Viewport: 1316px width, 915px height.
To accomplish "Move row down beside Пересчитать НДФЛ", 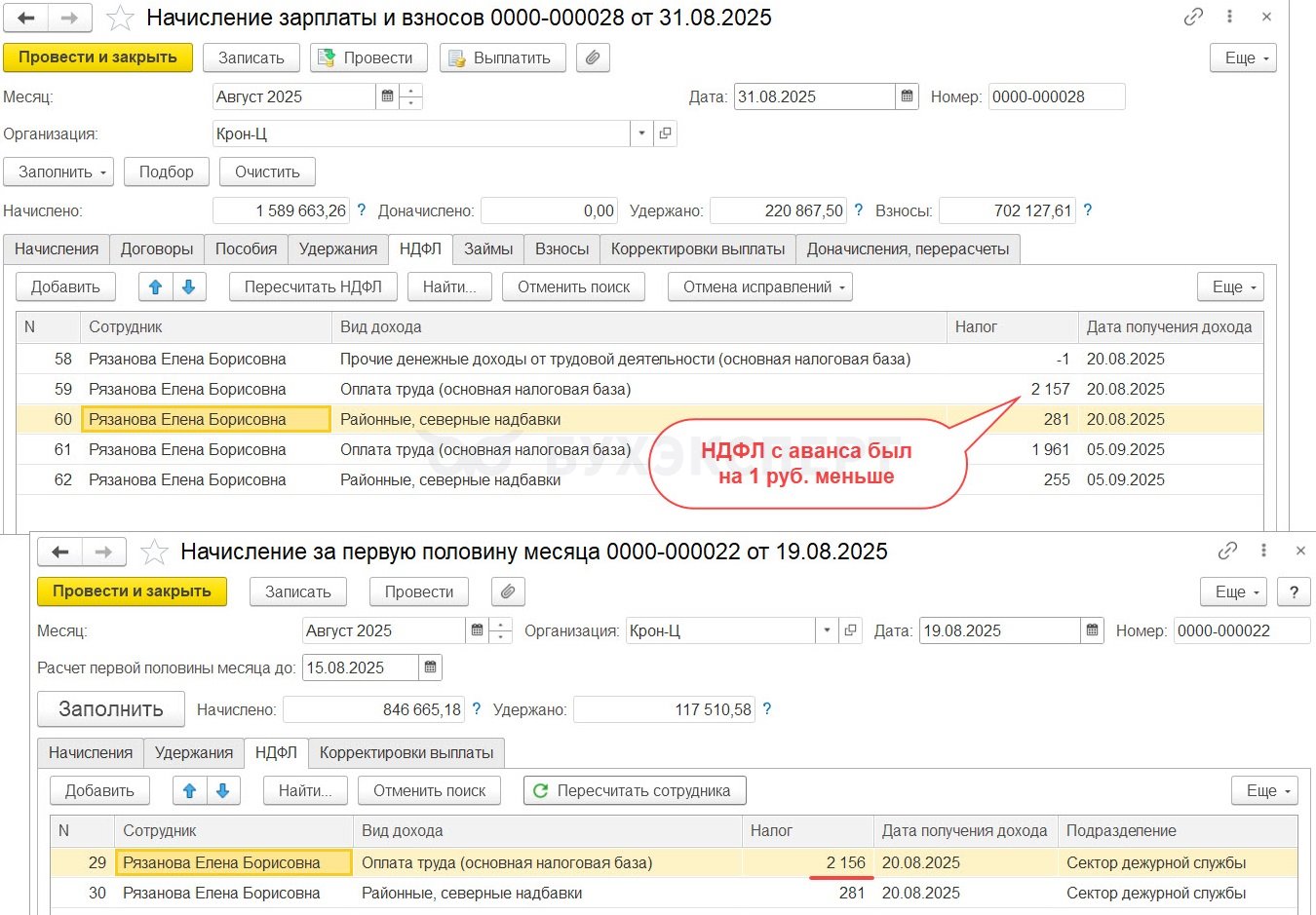I will (x=189, y=286).
